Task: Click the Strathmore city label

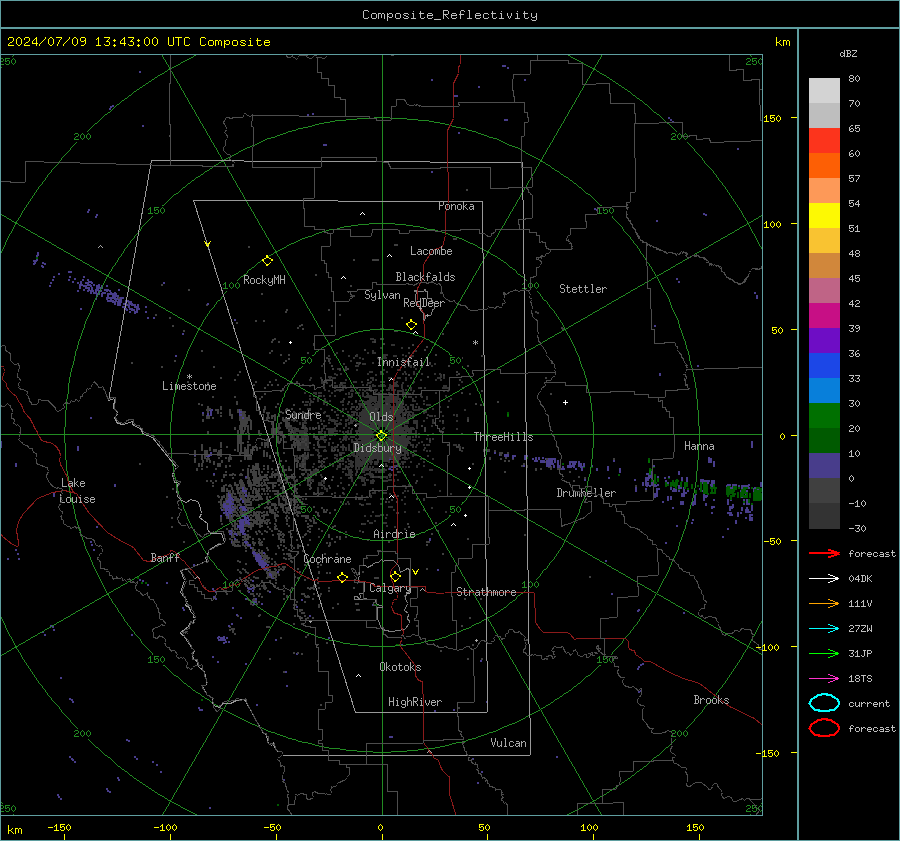Action: (486, 592)
